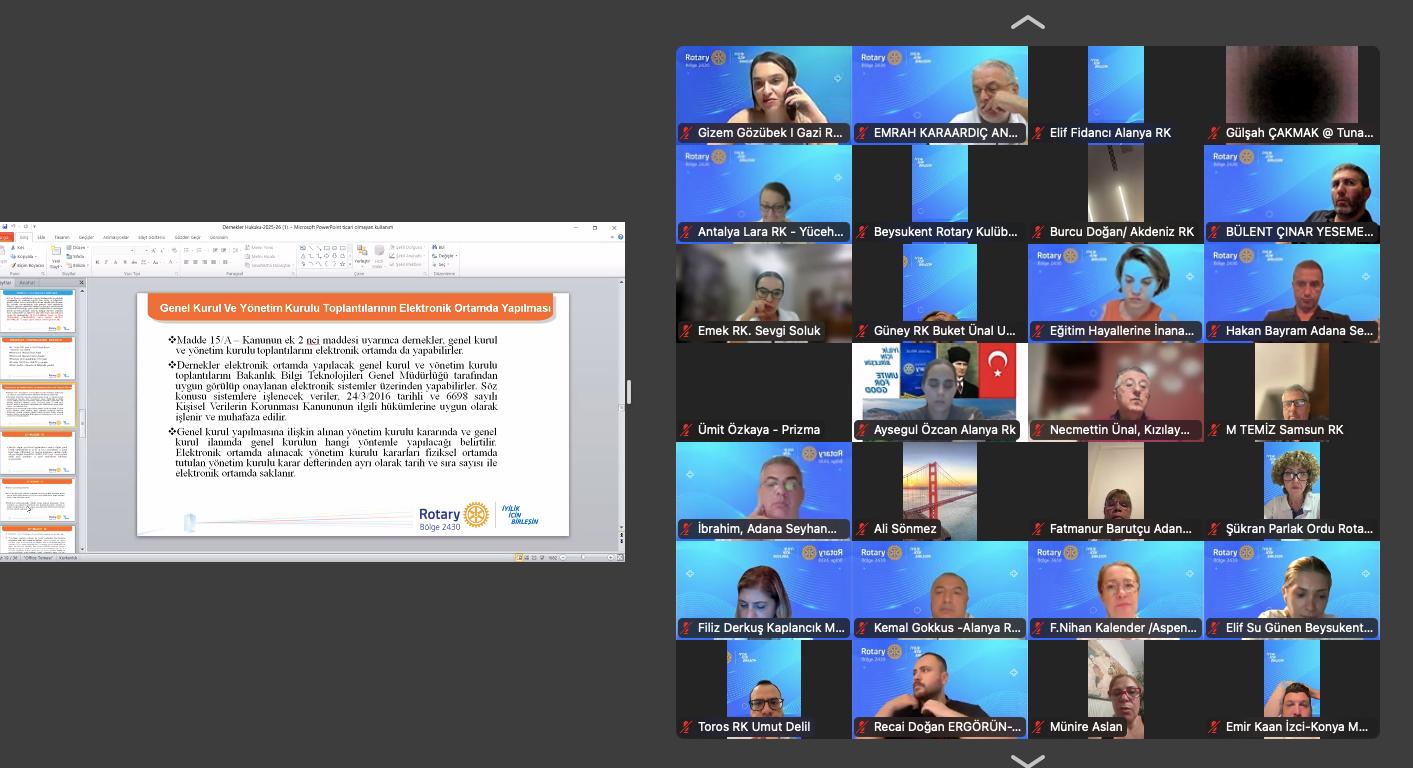This screenshot has height=768, width=1413.
Task: Click the Bul (Find) icon
Action: tap(438, 247)
